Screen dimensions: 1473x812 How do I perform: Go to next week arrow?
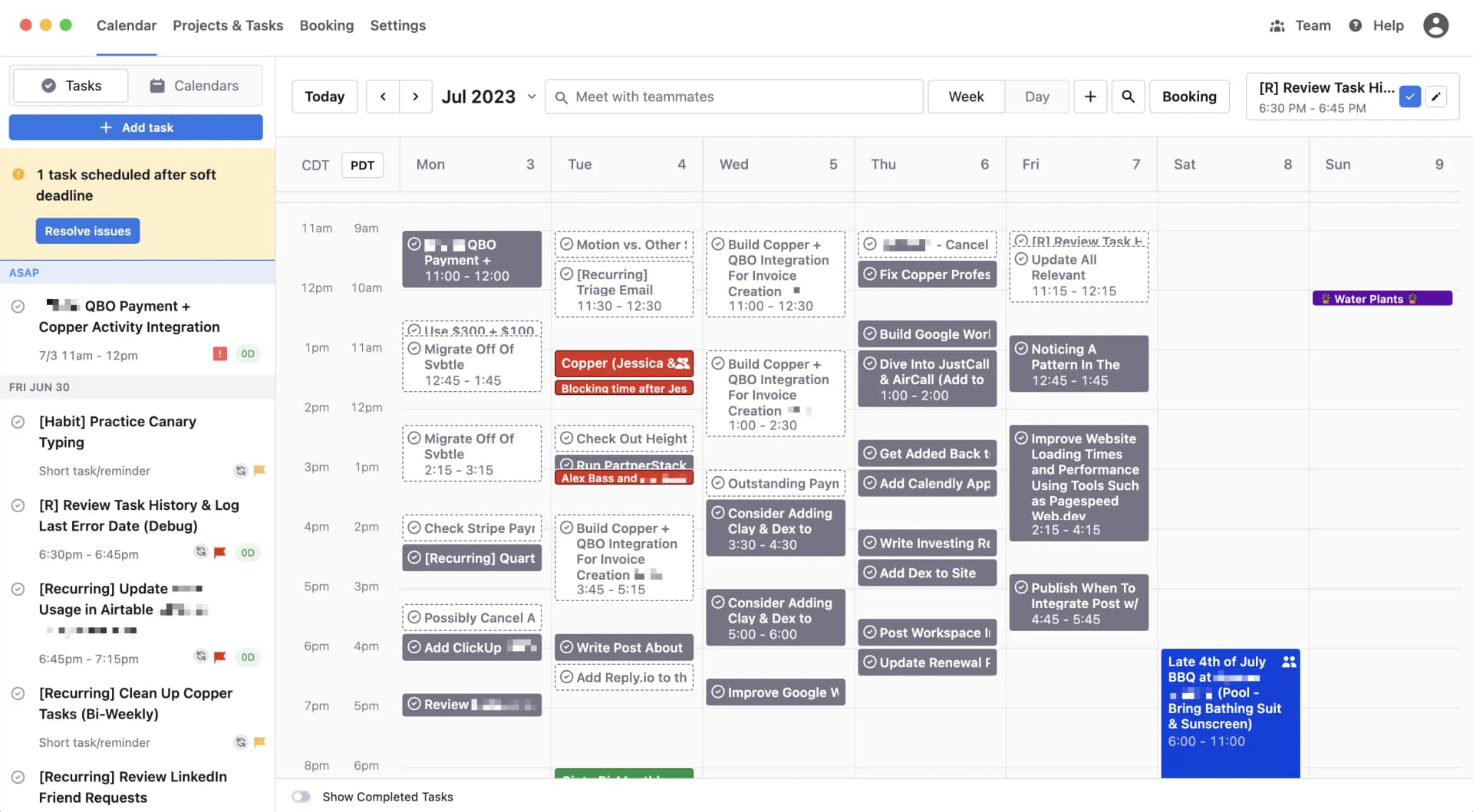[x=416, y=97]
